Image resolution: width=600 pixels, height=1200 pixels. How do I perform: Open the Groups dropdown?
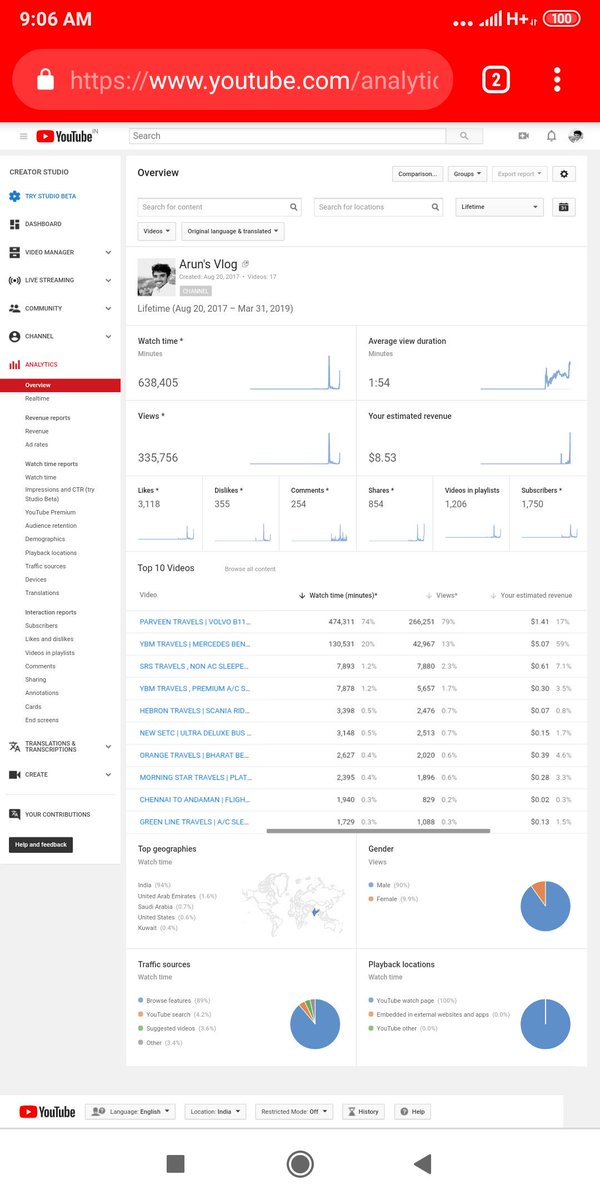click(x=467, y=173)
